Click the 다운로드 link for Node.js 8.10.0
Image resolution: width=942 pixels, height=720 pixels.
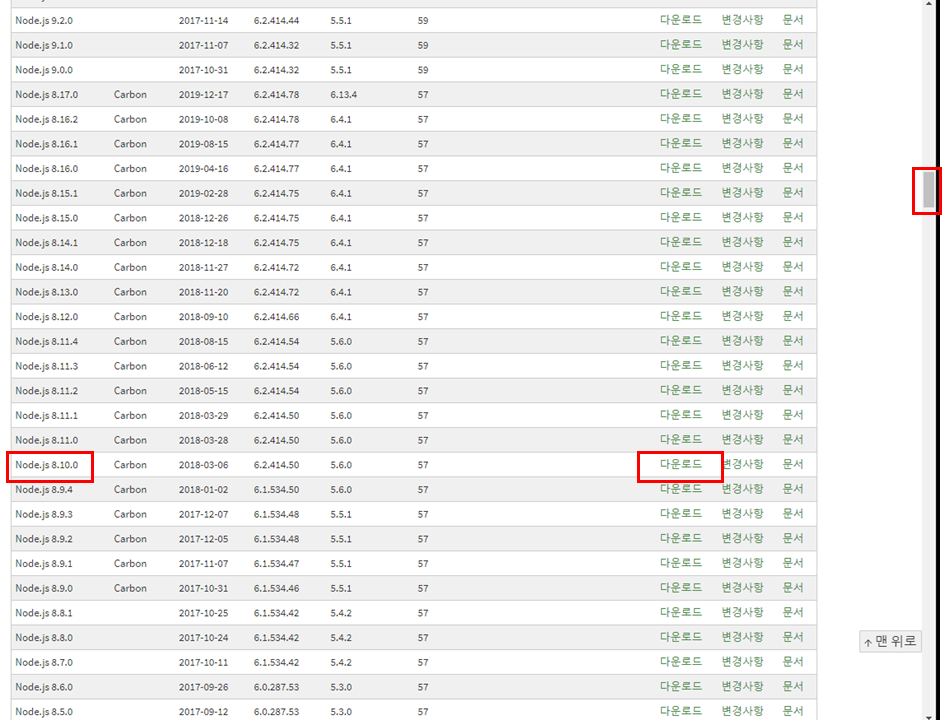click(x=681, y=465)
